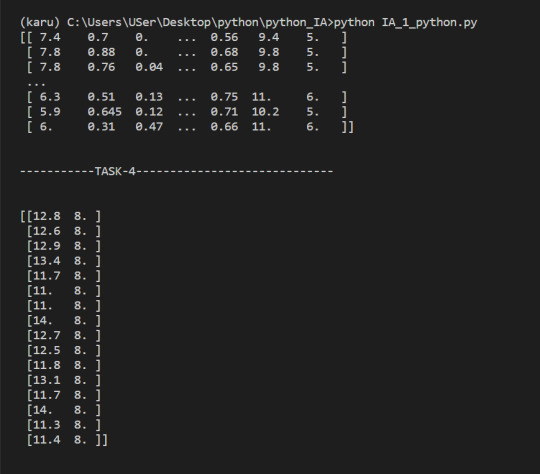Click the value 0.47 in last array row
This screenshot has height=474, width=540.
tap(149, 126)
